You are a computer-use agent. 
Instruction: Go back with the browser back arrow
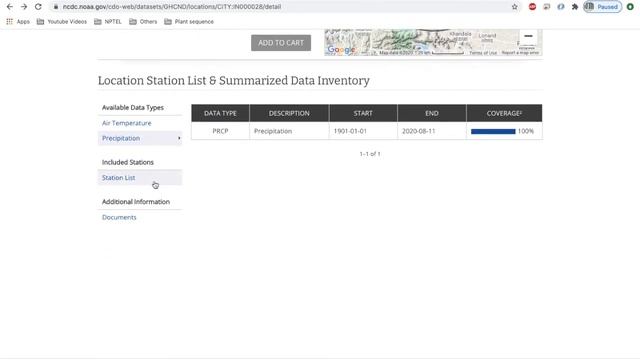point(10,7)
